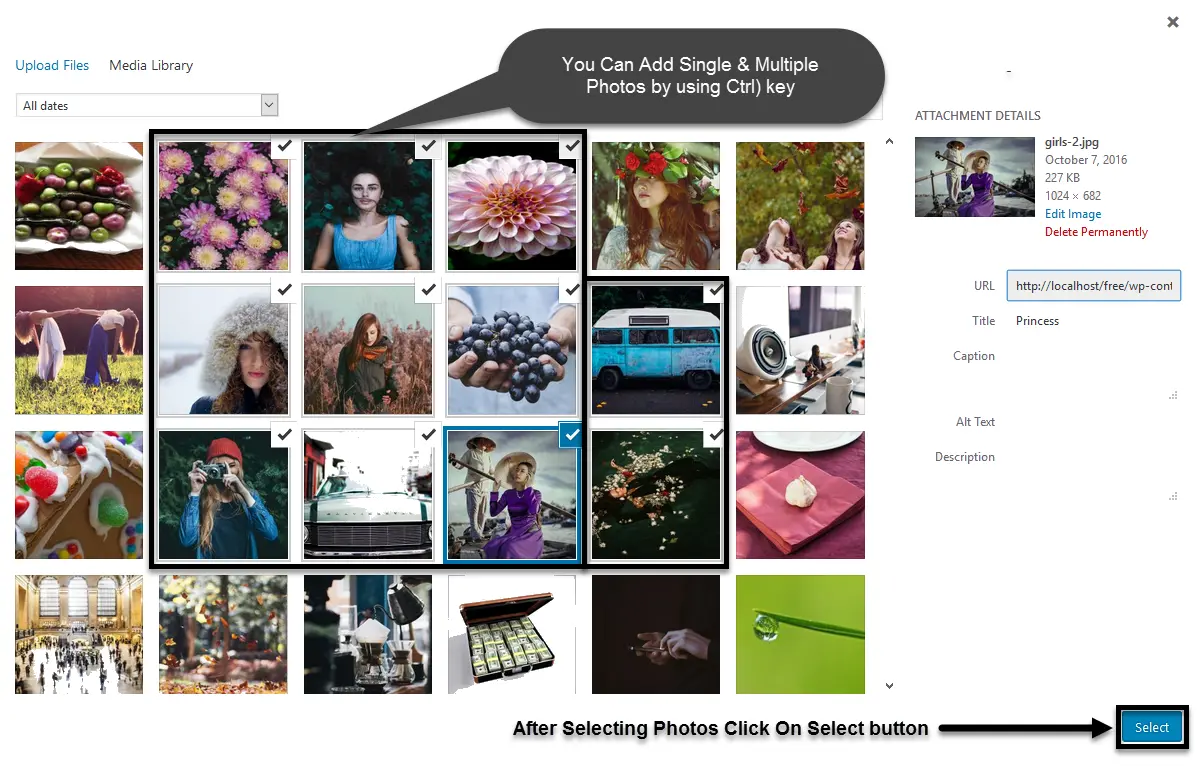The image size is (1197, 766).
Task: Select the water droplet on grass thumbnail
Action: click(800, 635)
